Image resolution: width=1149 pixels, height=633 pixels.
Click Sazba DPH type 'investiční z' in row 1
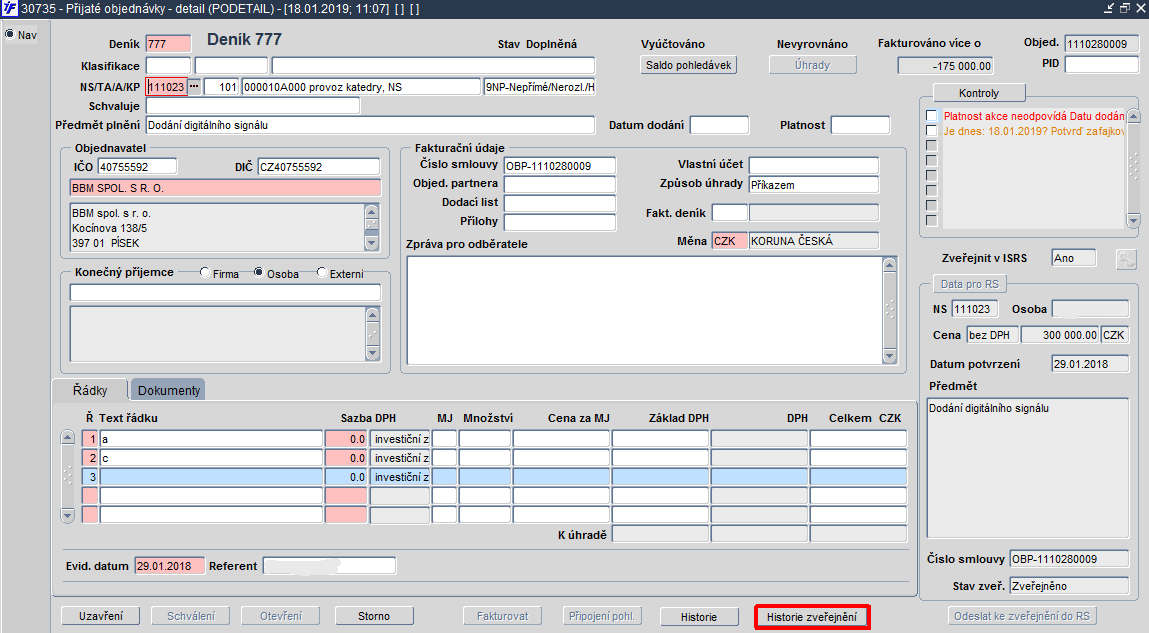[400, 439]
